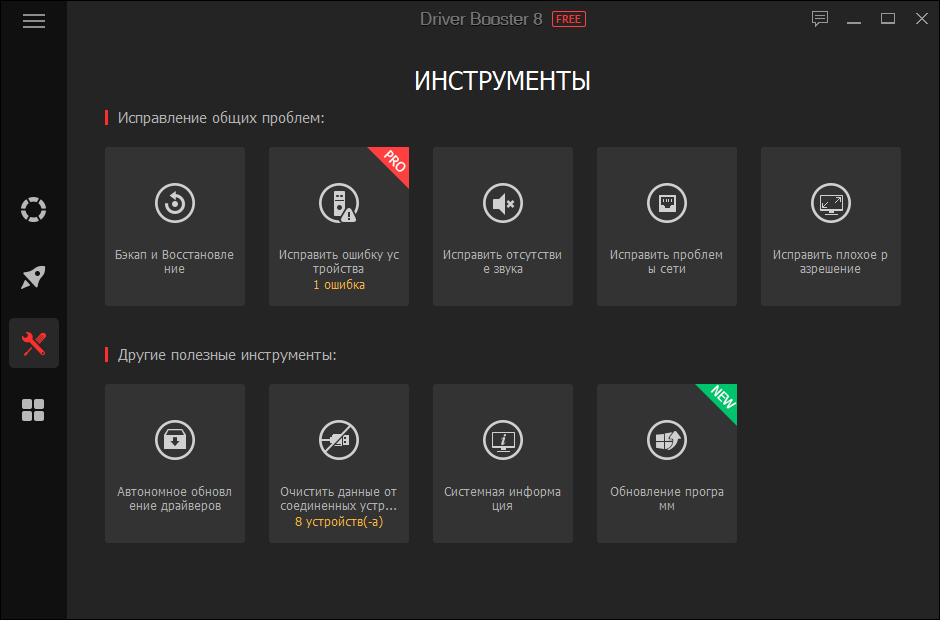940x620 pixels.
Task: Open 'Исправить отсутствие звука' tool label
Action: [x=502, y=262]
